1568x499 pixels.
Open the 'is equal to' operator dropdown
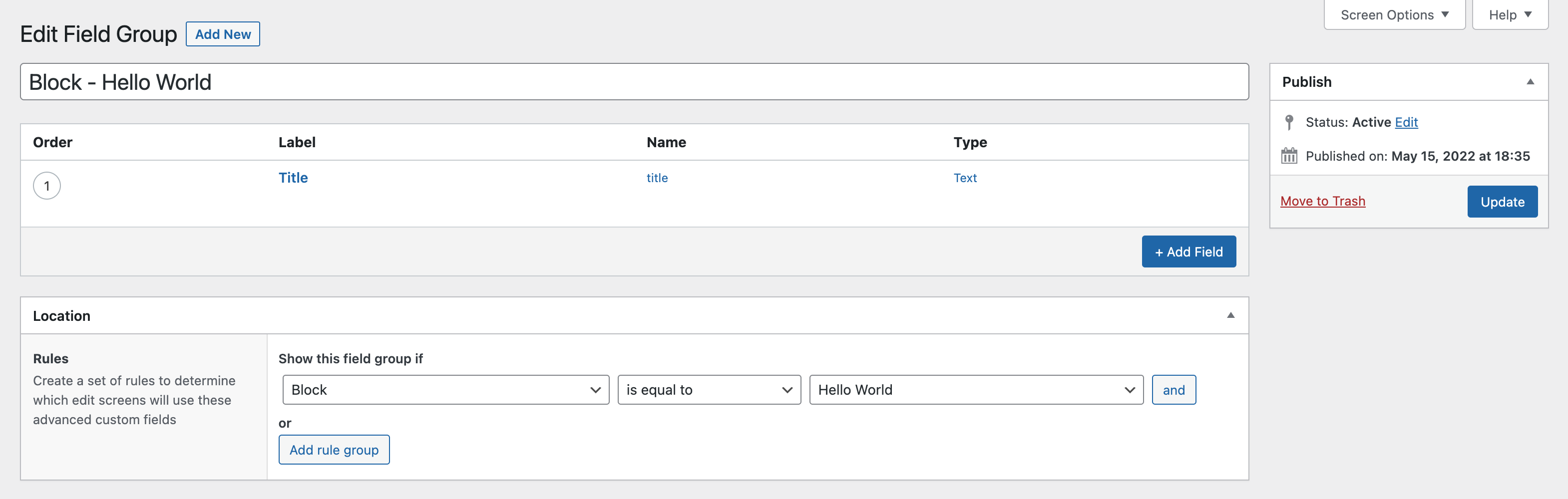pos(709,389)
